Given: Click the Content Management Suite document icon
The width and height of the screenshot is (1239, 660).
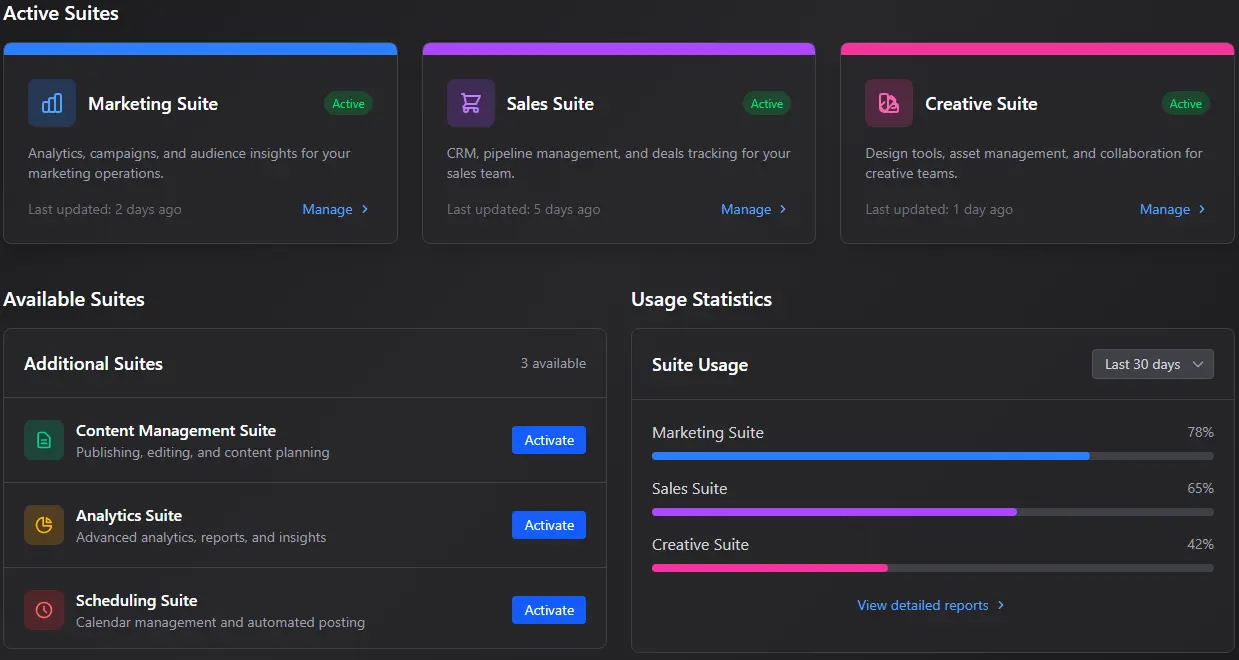Looking at the screenshot, I should click(44, 440).
